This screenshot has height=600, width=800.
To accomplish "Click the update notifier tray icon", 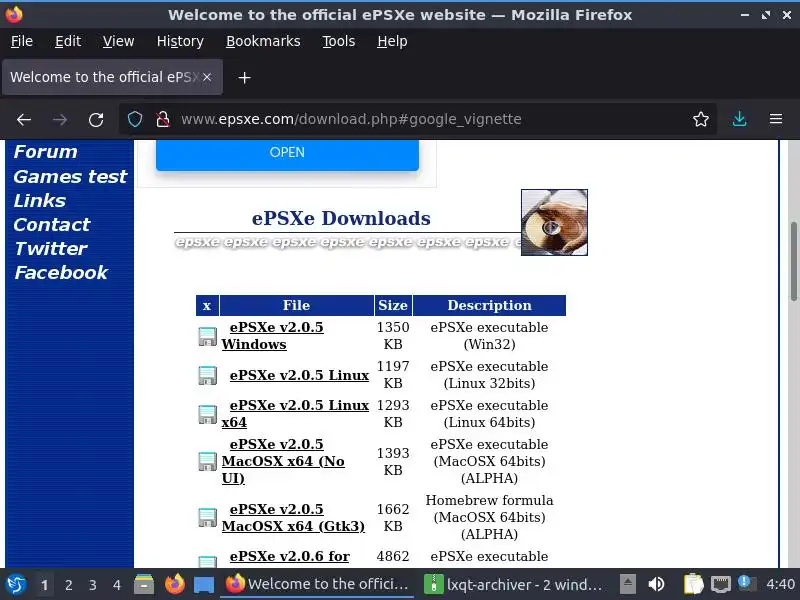I will (x=746, y=583).
